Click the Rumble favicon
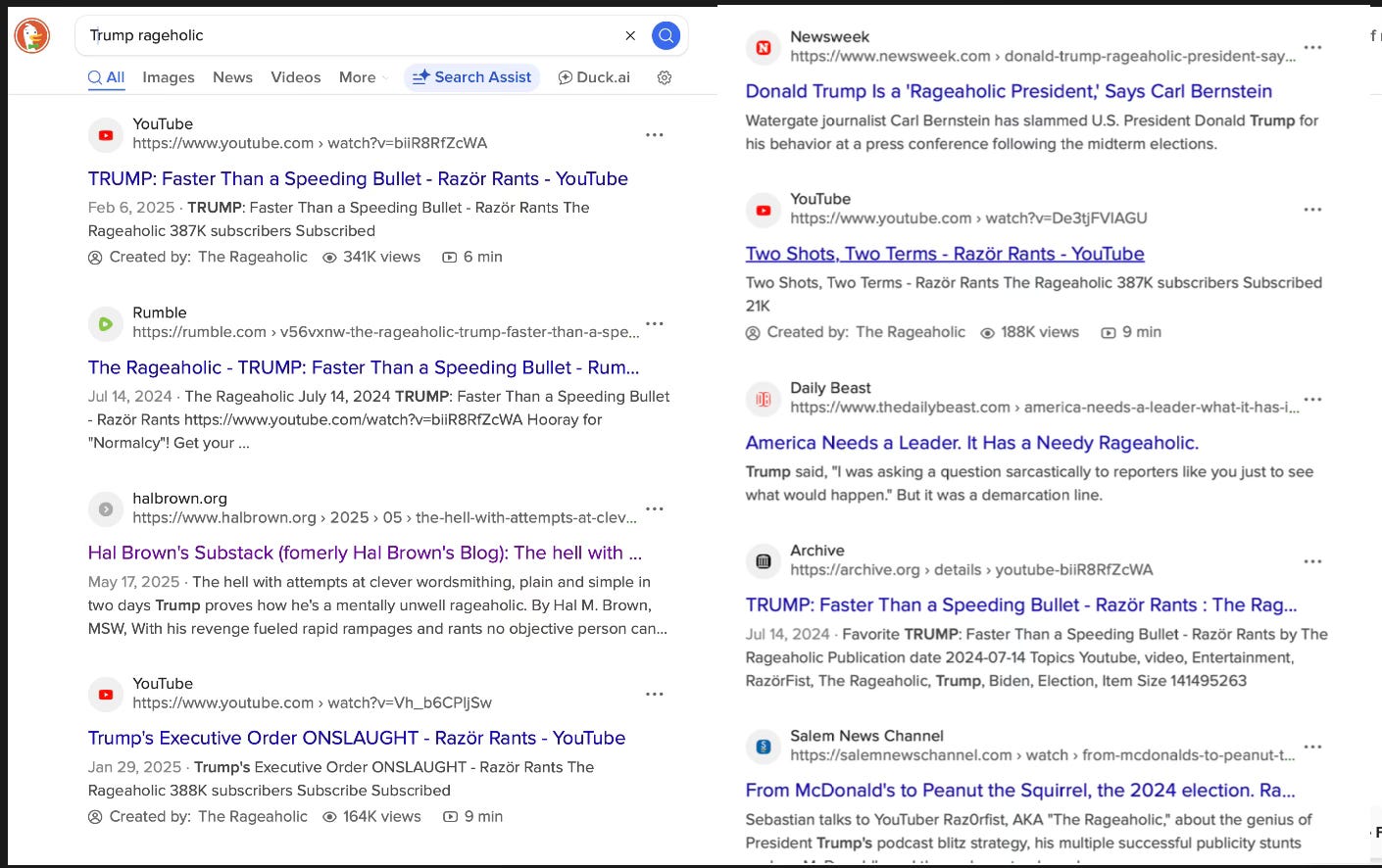Image resolution: width=1382 pixels, height=868 pixels. [x=106, y=323]
